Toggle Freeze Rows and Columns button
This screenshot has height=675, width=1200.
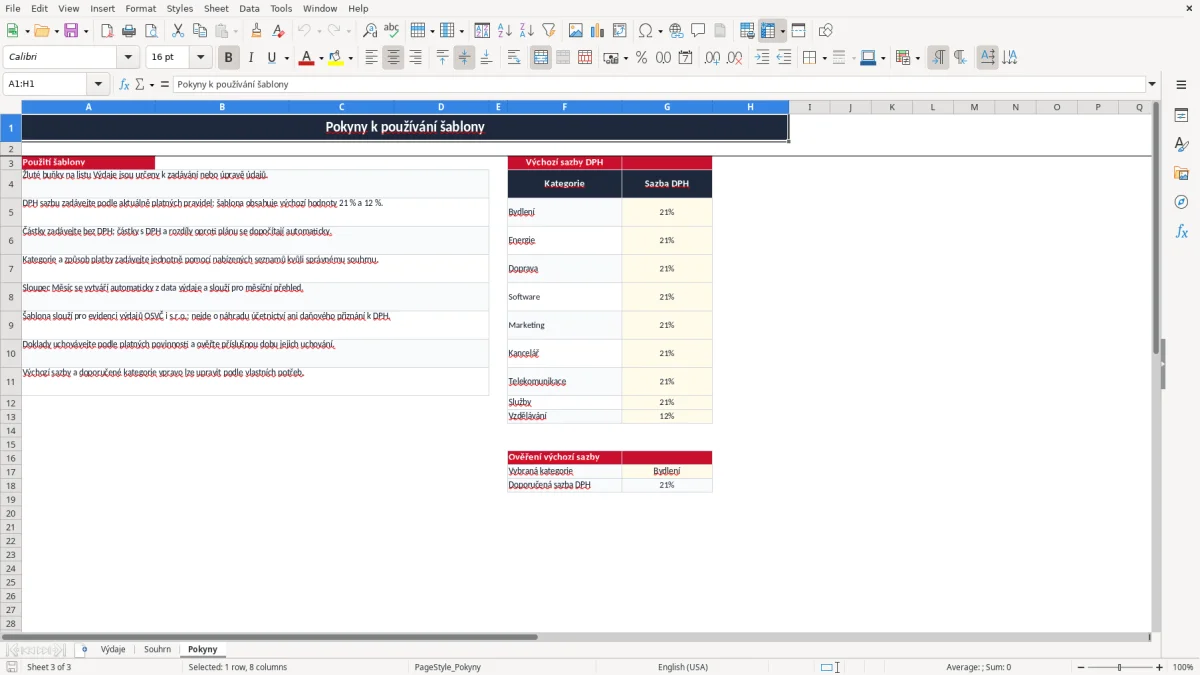(768, 31)
